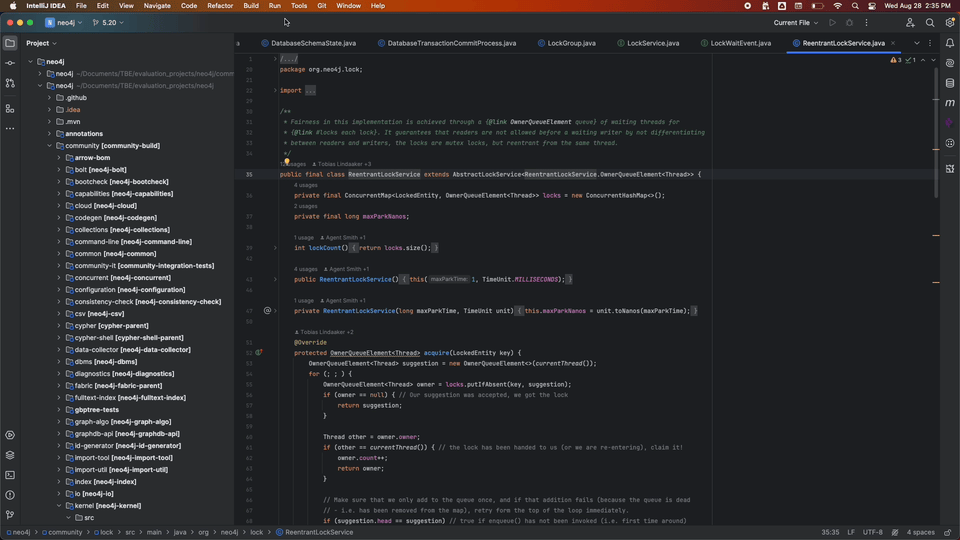Open the Database tool window
The image size is (960, 540).
[x=950, y=82]
